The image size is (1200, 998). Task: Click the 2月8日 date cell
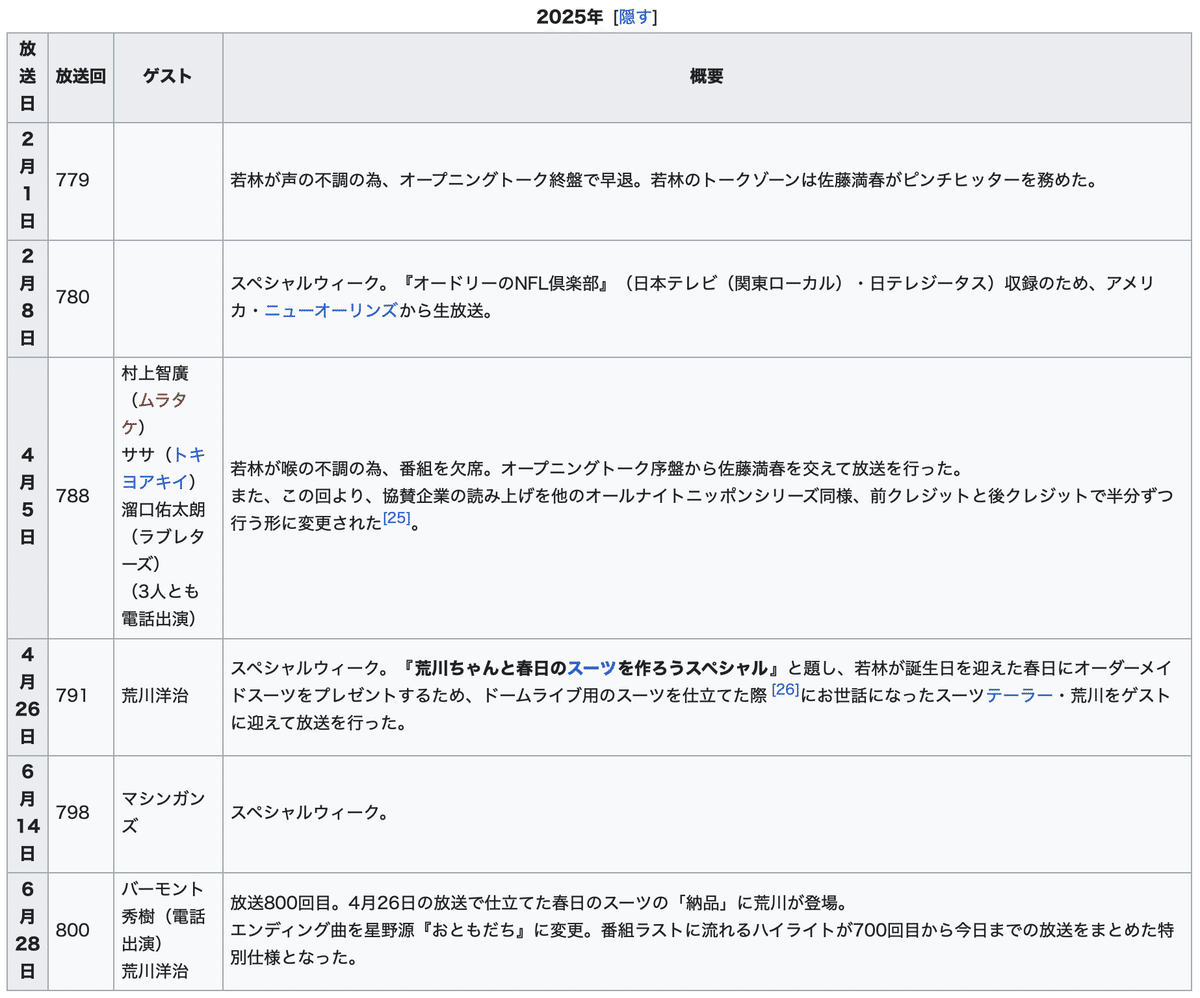coord(27,297)
